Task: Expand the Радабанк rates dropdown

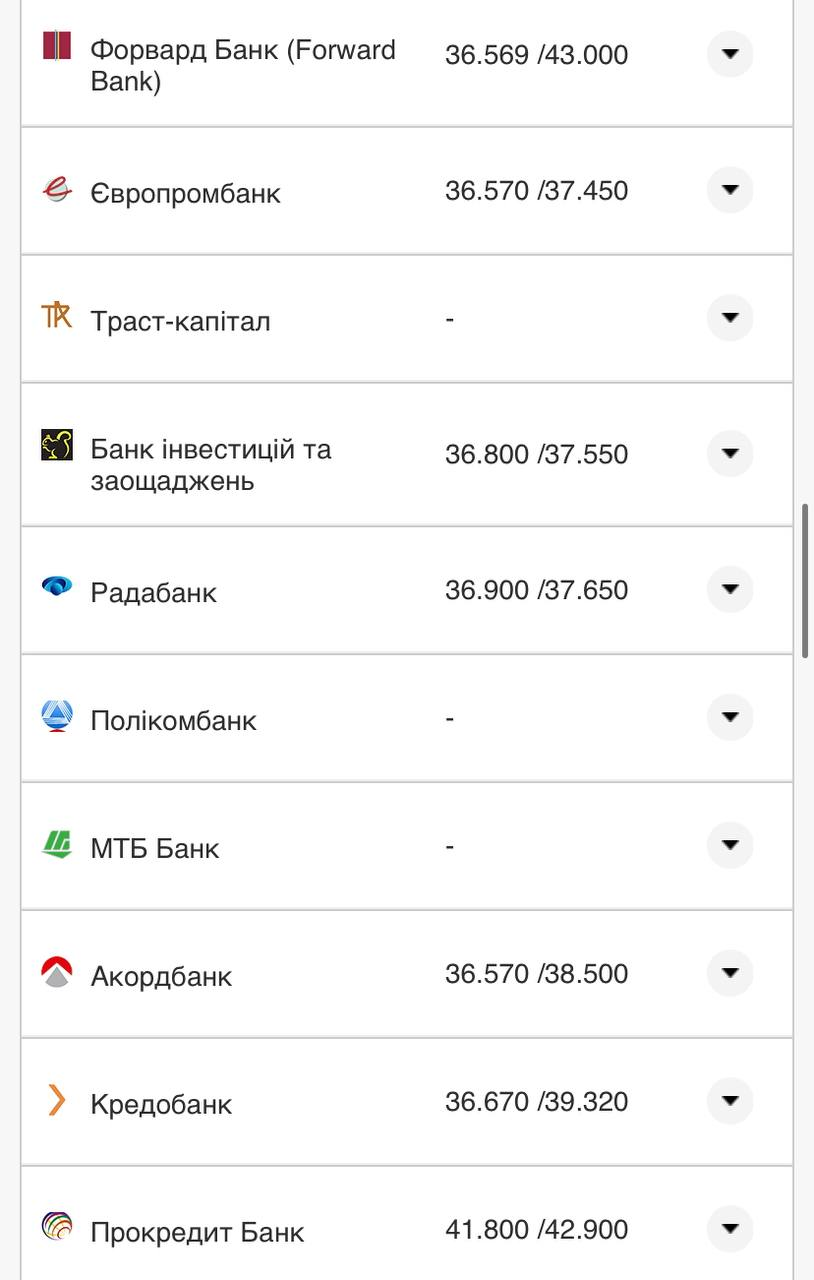Action: pyautogui.click(x=730, y=590)
